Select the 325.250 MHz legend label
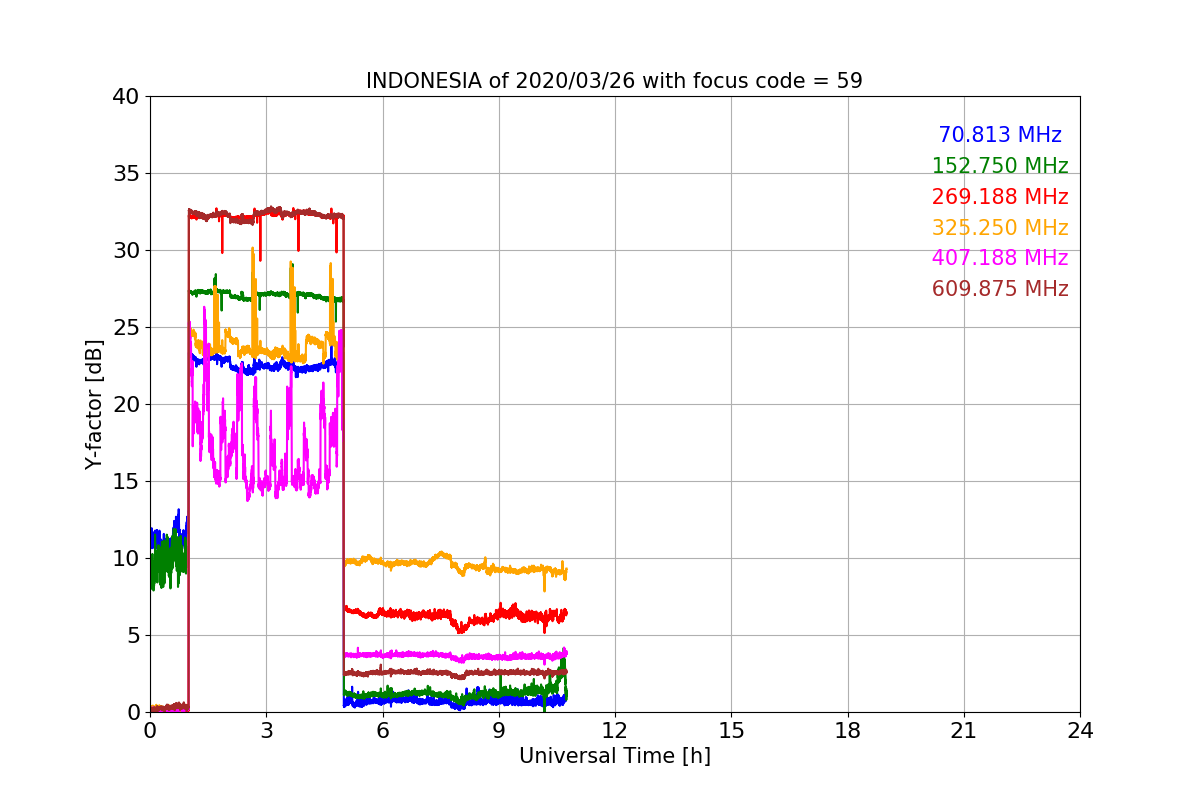 pos(1000,228)
